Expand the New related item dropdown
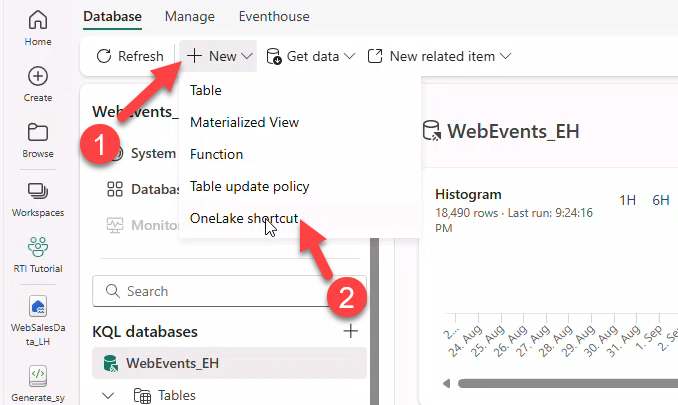 coord(440,57)
